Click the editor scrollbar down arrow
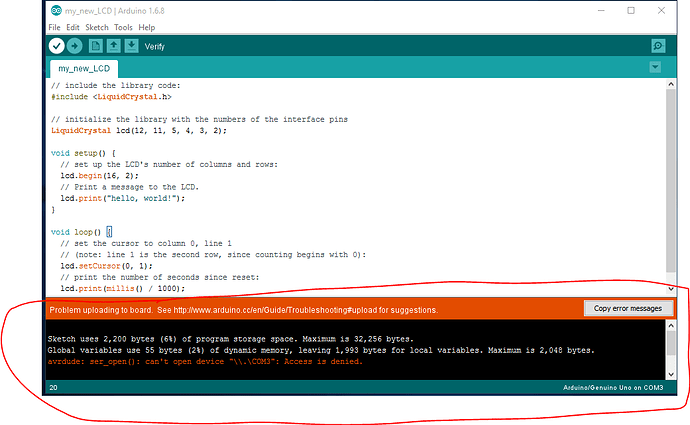The height and width of the screenshot is (425, 690). [x=671, y=289]
